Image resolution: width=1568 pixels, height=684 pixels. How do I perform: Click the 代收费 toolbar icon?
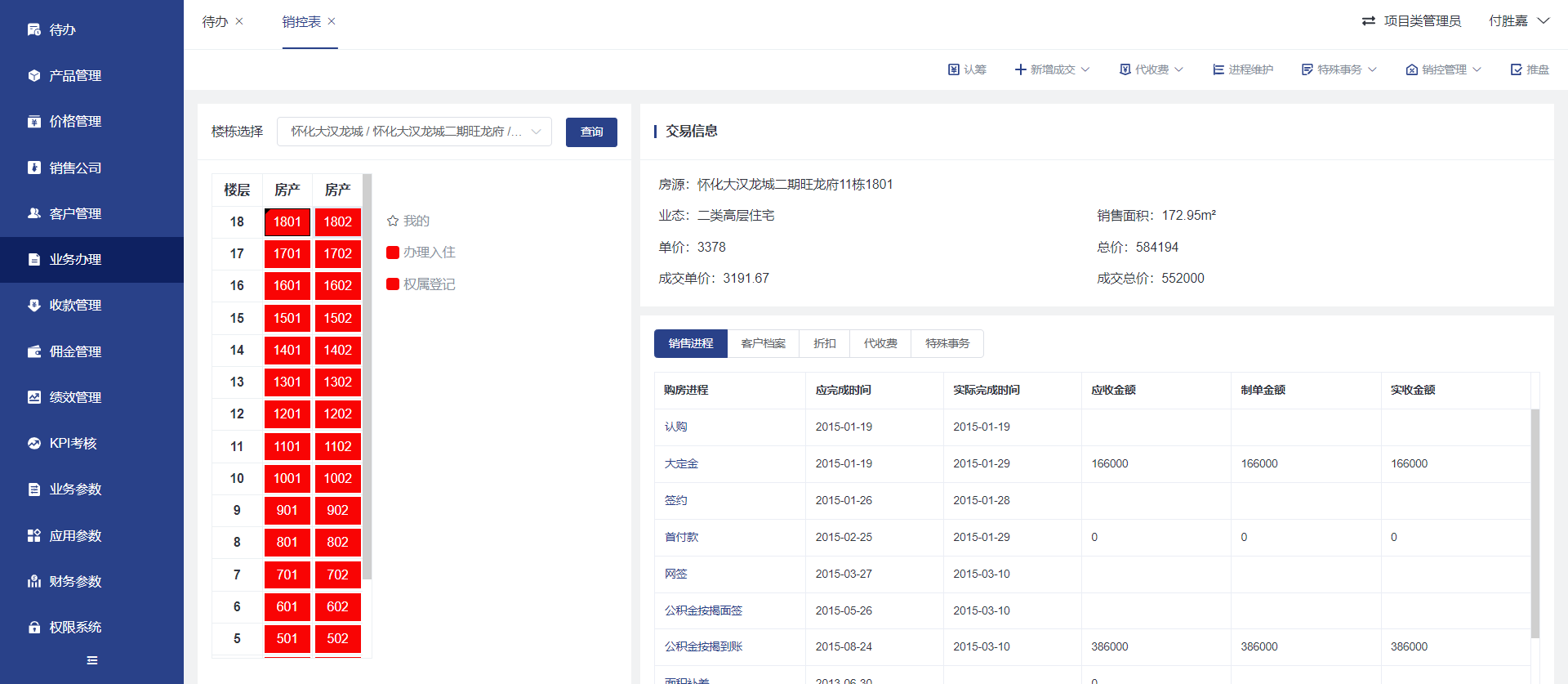point(1125,69)
